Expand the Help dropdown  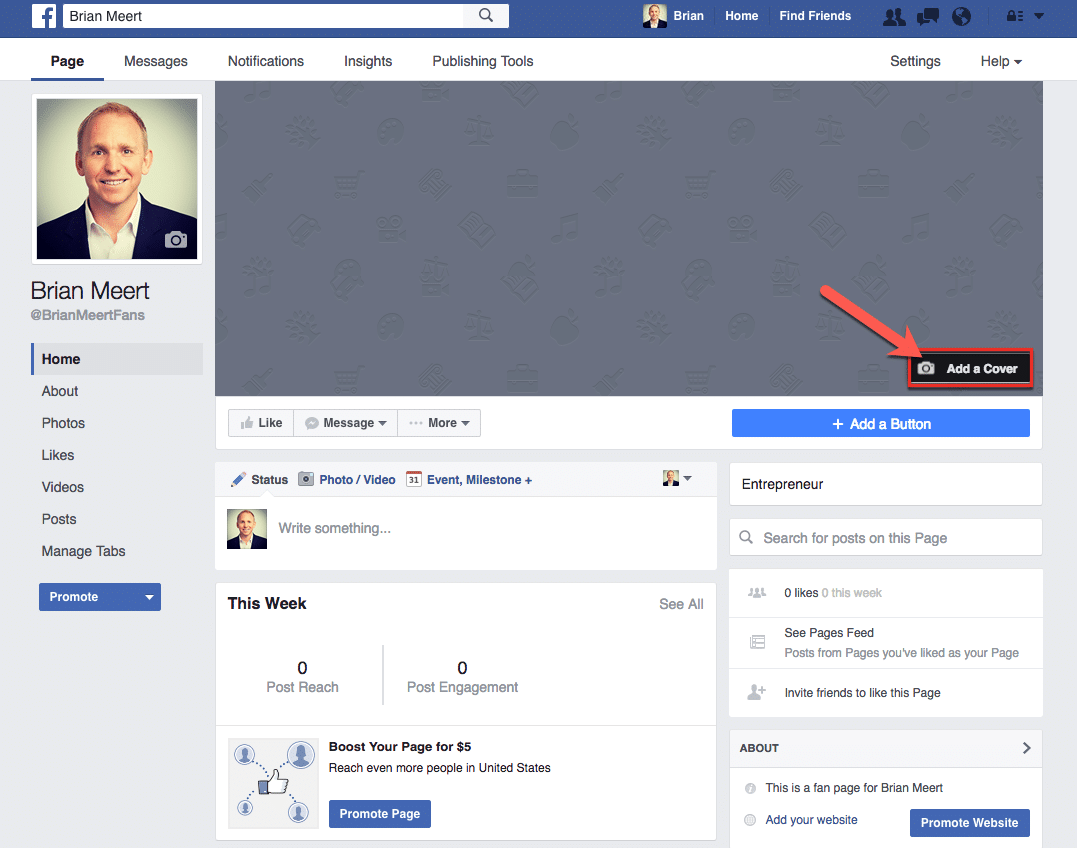click(1001, 61)
